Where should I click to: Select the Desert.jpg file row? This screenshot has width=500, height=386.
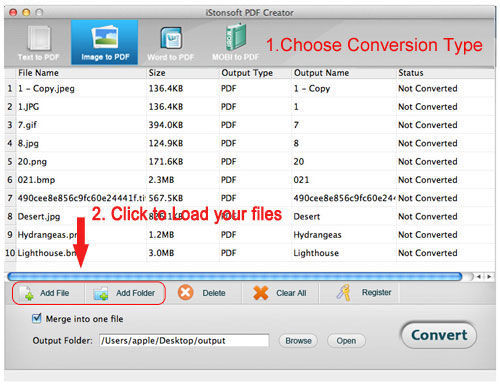[x=249, y=217]
